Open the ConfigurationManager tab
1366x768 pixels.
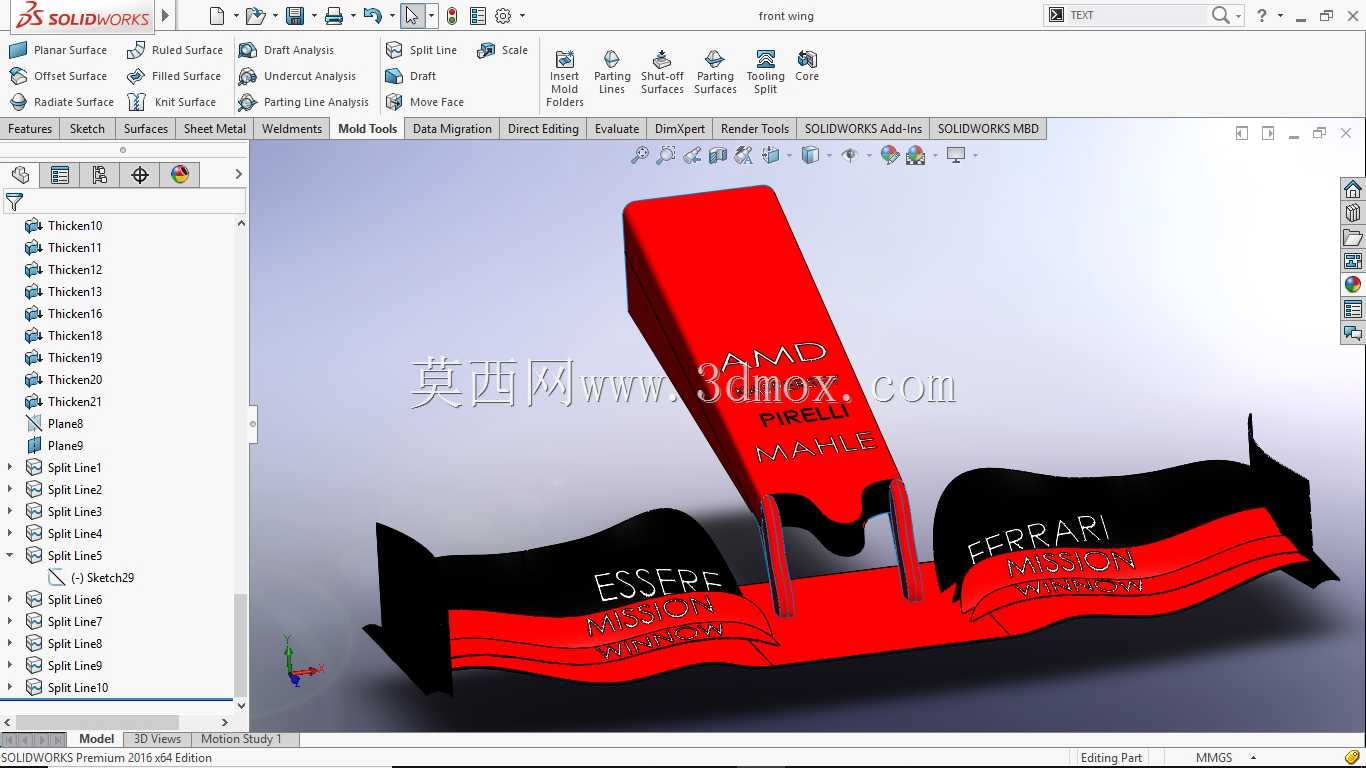point(100,175)
